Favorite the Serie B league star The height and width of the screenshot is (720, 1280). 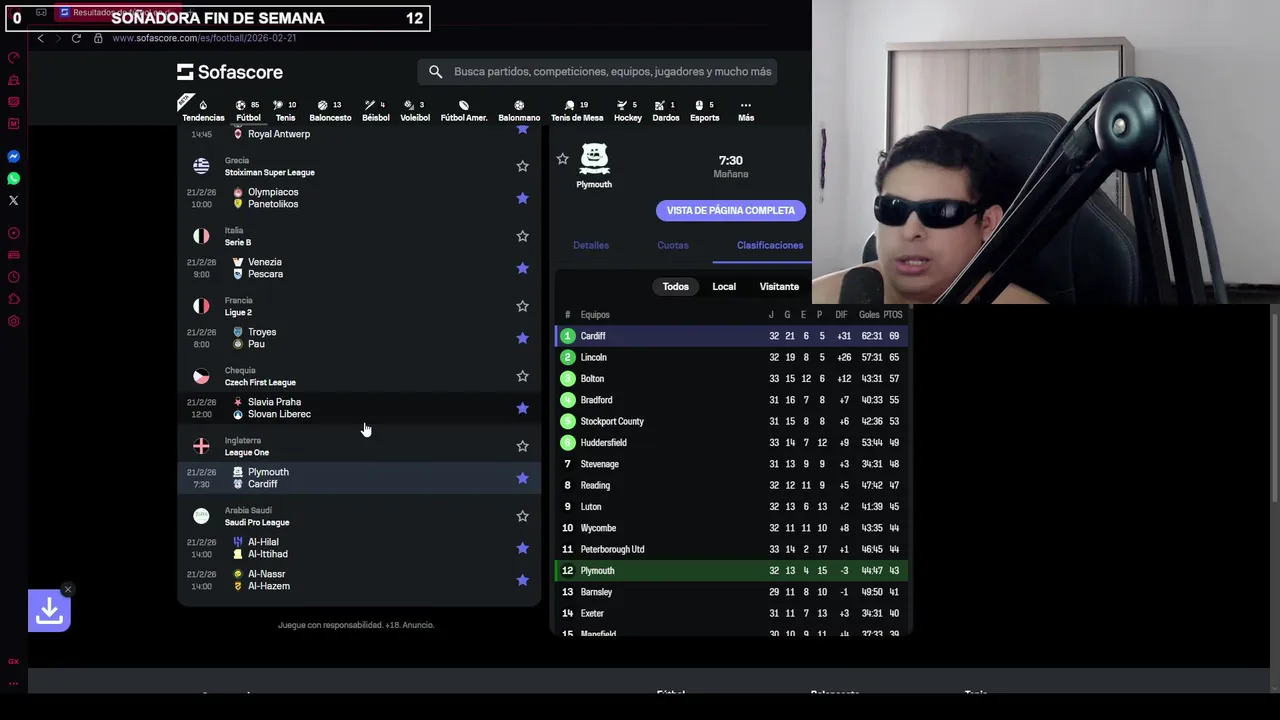[522, 236]
